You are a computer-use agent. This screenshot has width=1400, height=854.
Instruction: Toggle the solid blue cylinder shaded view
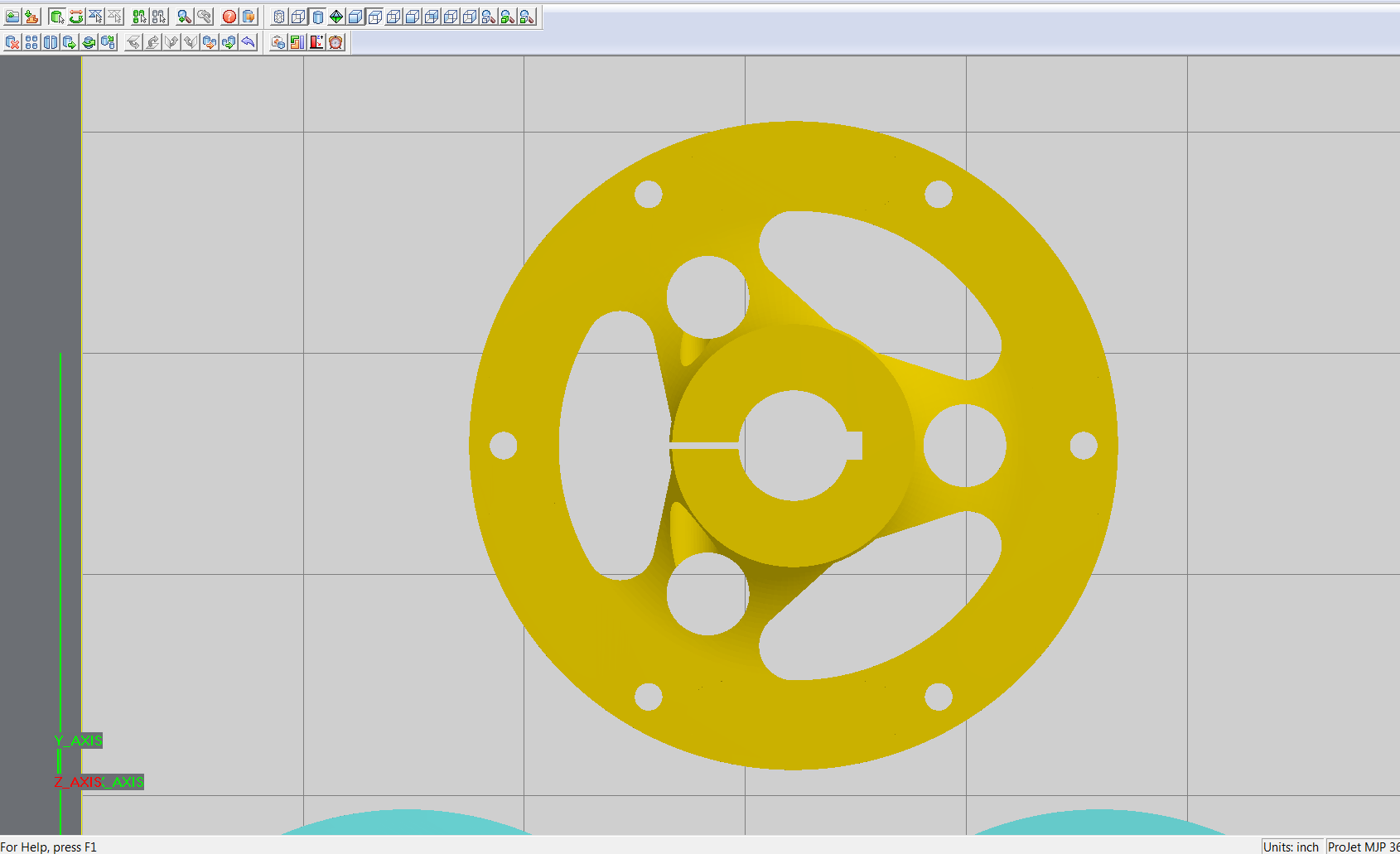coord(317,17)
